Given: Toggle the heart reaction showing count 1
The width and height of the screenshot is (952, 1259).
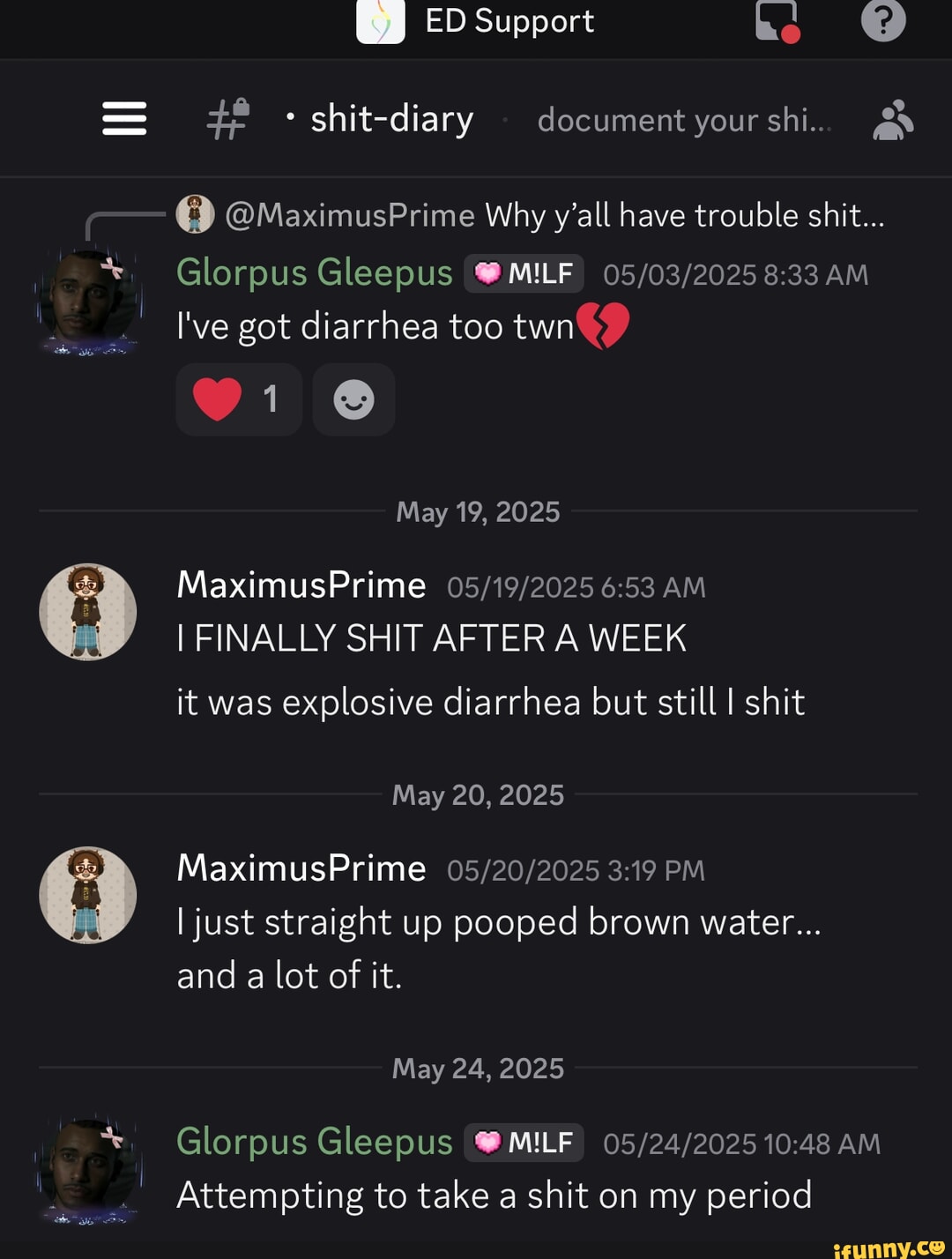Looking at the screenshot, I should 239,399.
